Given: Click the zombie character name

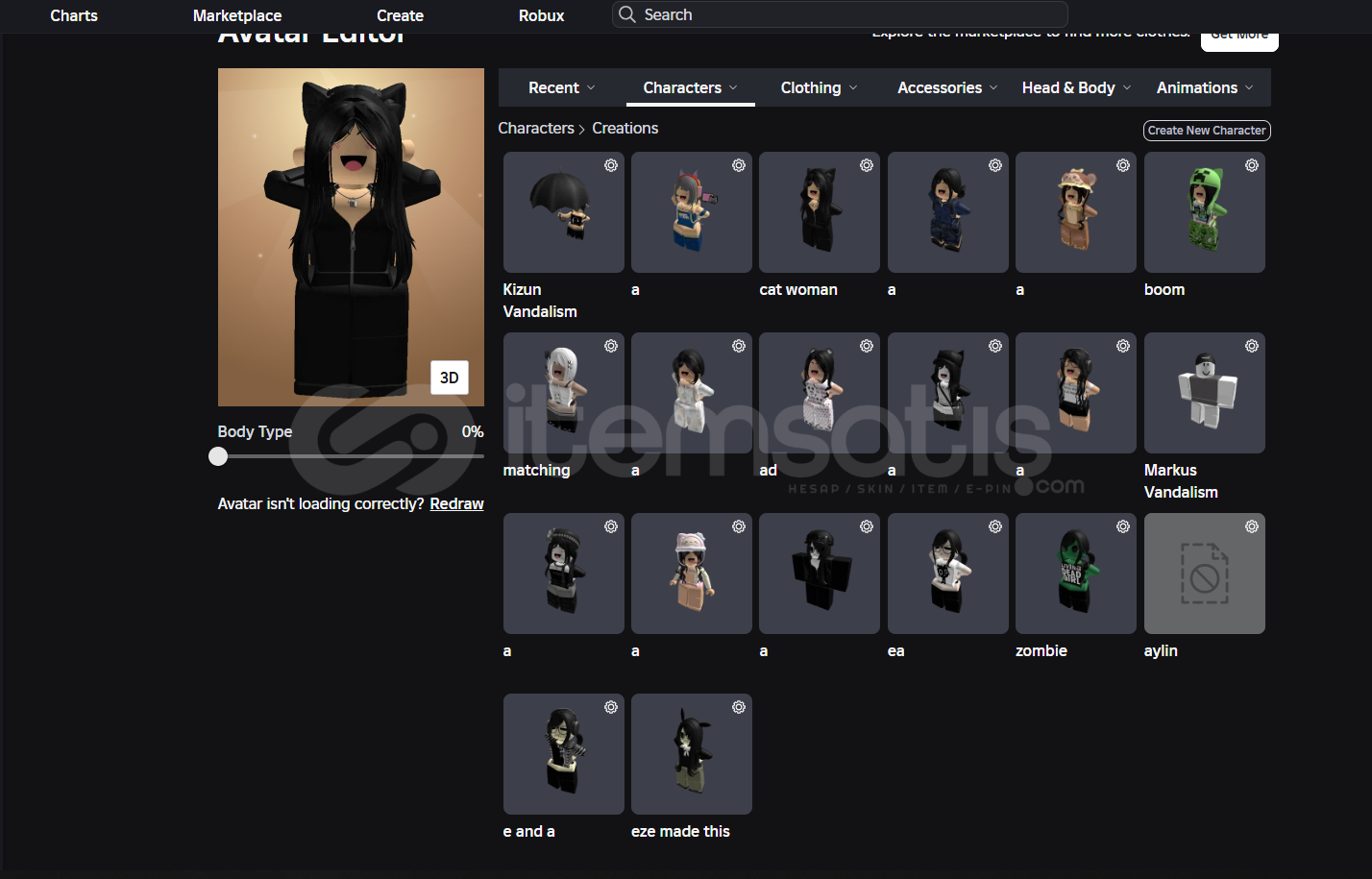Looking at the screenshot, I should click(x=1041, y=650).
